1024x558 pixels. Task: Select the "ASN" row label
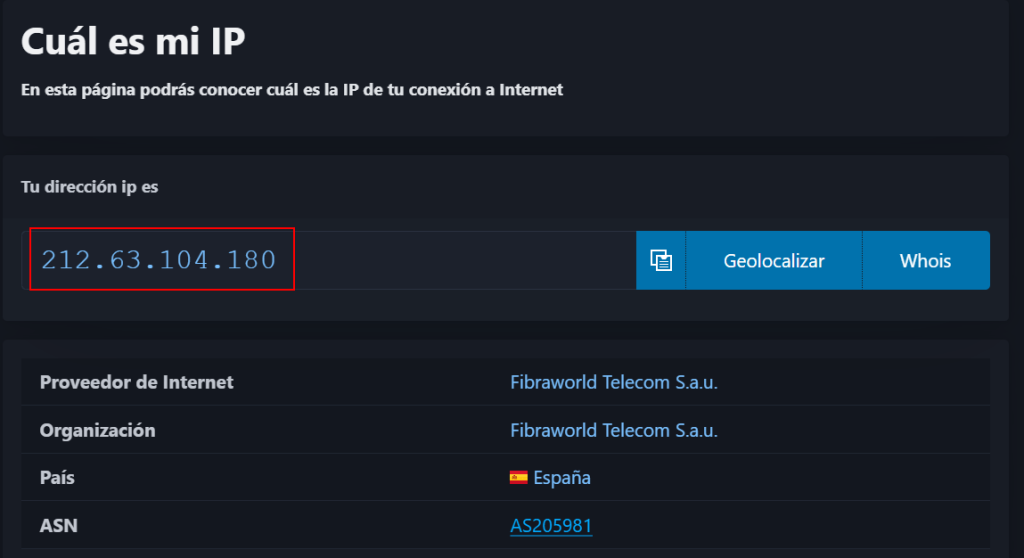coord(58,526)
